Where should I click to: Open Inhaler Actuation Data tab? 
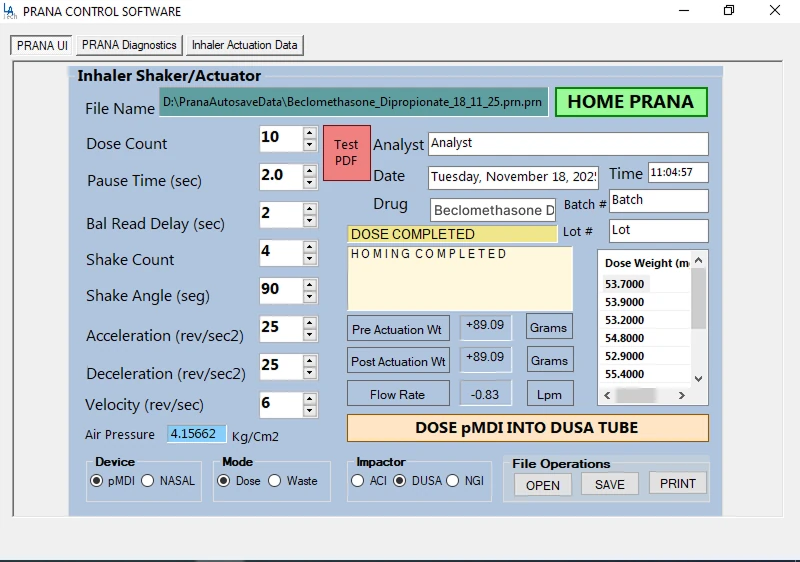click(x=245, y=45)
